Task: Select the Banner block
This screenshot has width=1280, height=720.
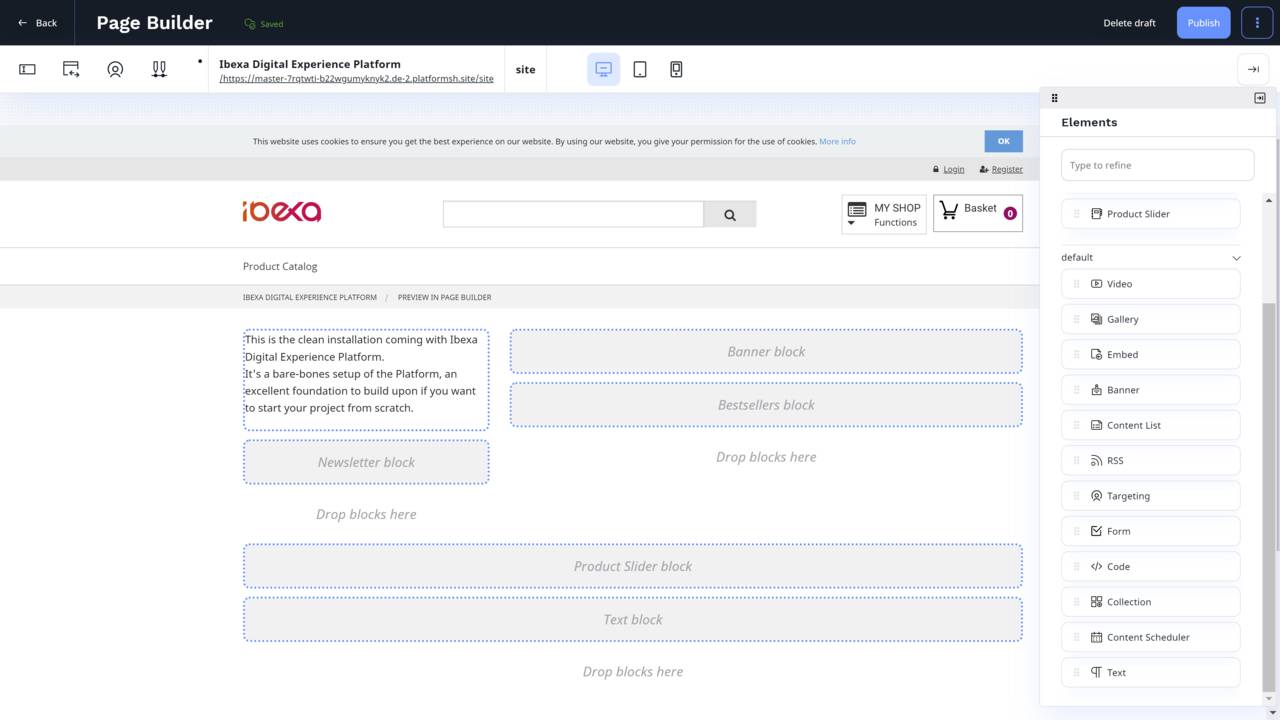Action: tap(766, 351)
